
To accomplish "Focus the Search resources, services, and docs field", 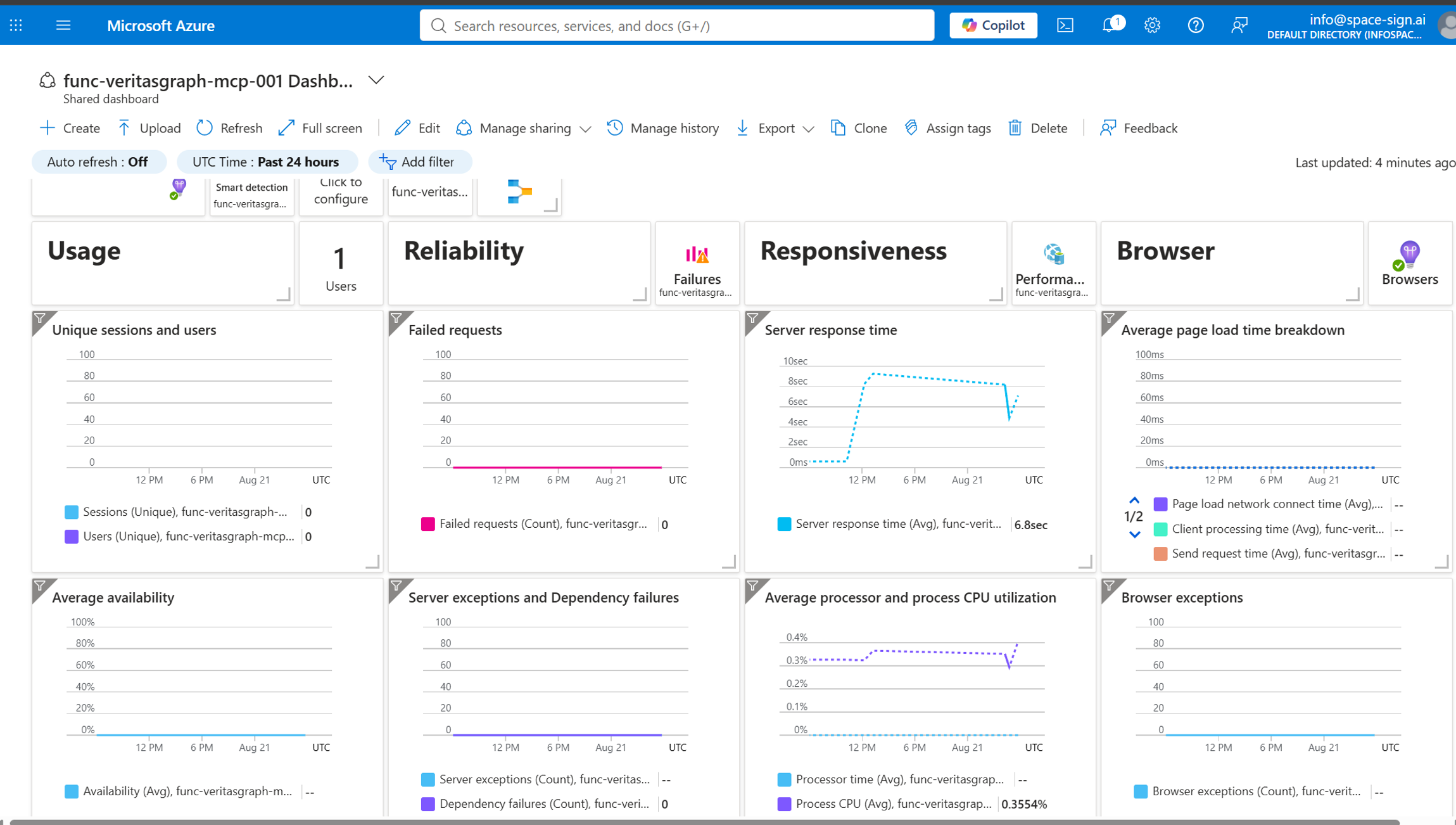I will point(677,25).
